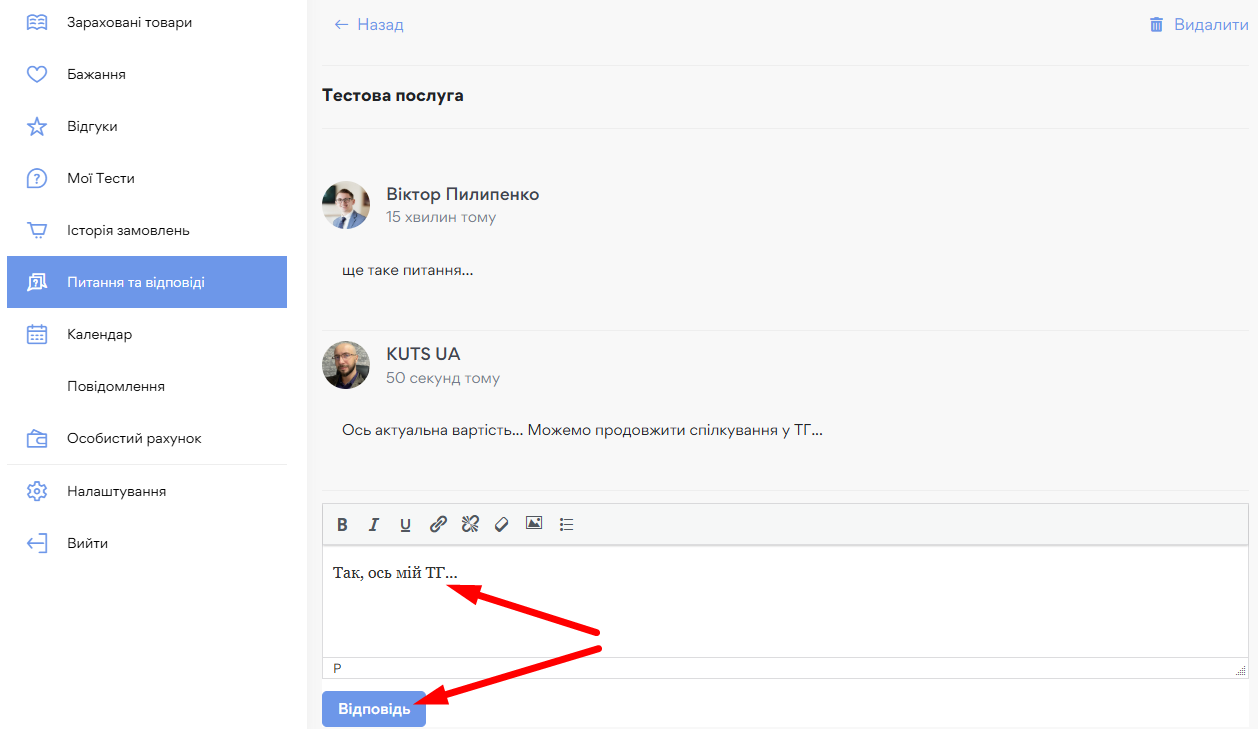Screen dimensions: 1258x729
Task: Apply bold formatting in the editor
Action: (x=342, y=524)
